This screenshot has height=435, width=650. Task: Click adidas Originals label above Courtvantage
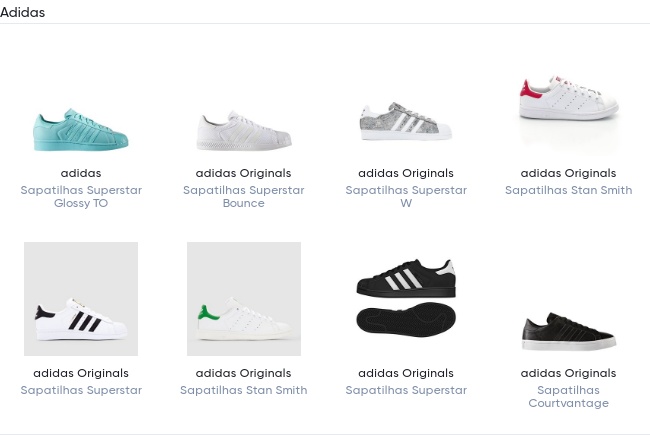point(568,373)
